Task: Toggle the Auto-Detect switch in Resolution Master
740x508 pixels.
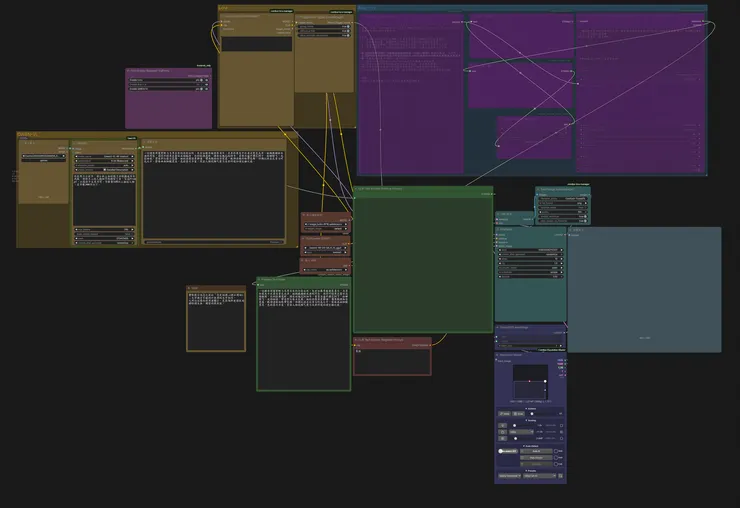Action: tap(508, 451)
